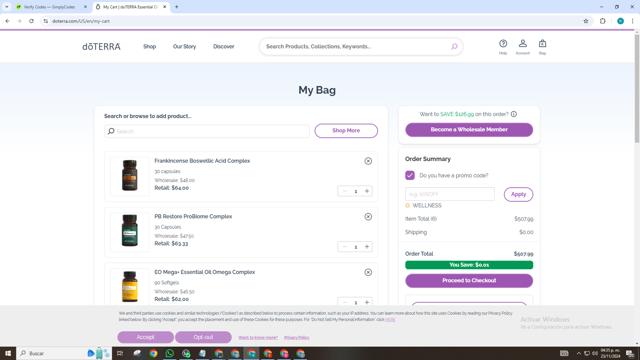Click the magnifier icon in top search bar
The image size is (640, 360).
click(454, 47)
